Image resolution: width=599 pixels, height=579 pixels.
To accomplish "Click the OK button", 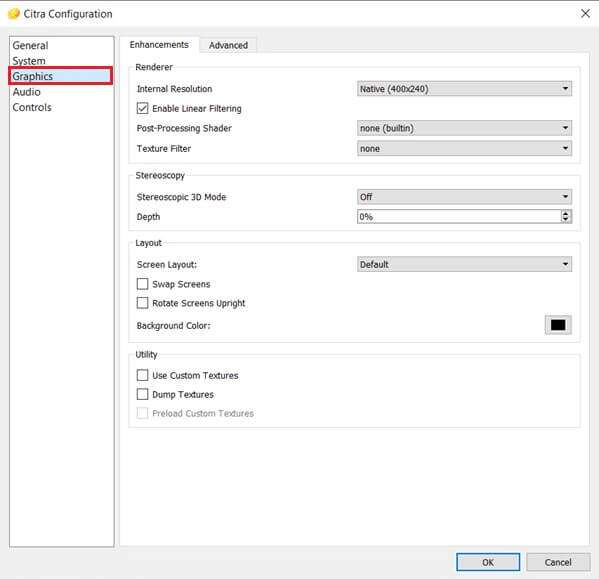I will [x=488, y=562].
